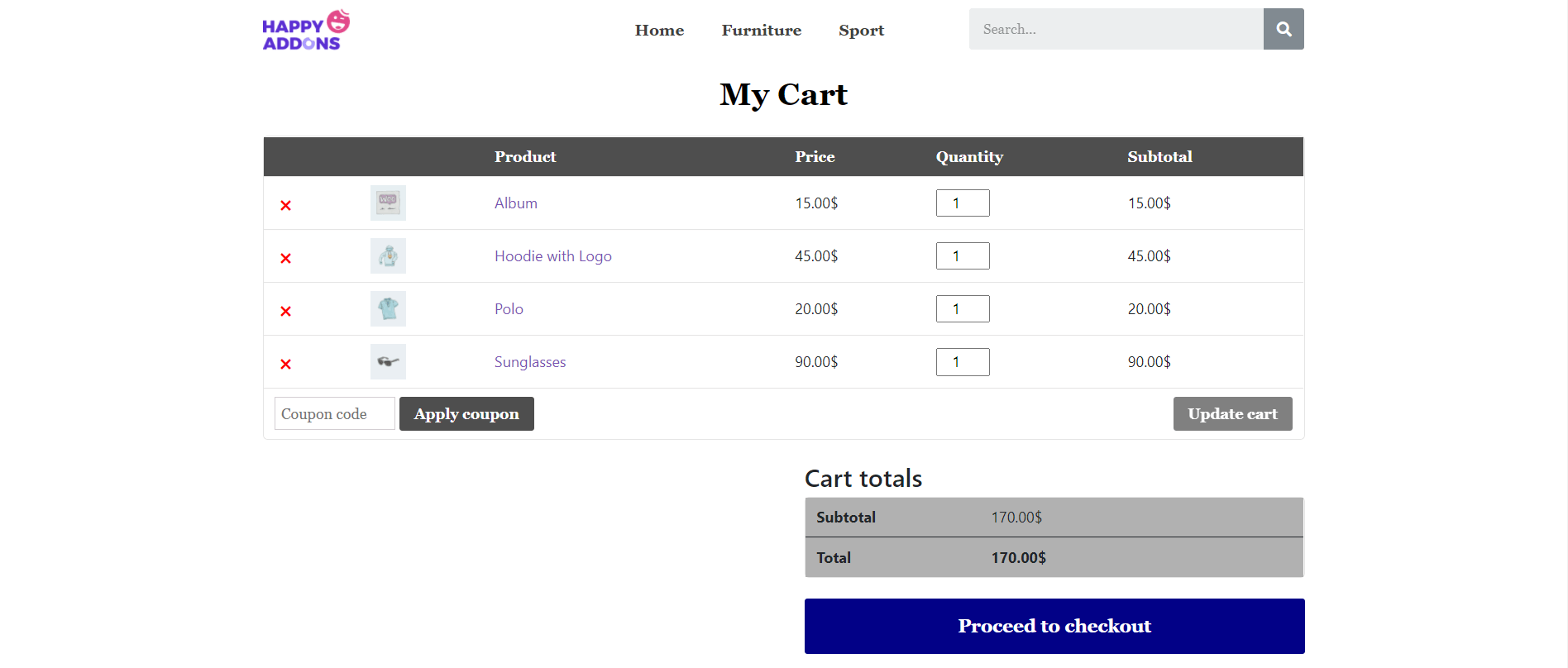Click the Product column header
This screenshot has height=668, width=1568.
coord(525,157)
